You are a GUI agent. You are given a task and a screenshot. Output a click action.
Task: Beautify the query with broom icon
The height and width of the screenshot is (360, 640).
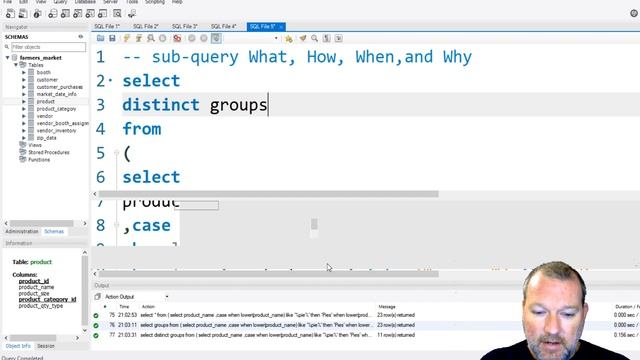tap(302, 38)
